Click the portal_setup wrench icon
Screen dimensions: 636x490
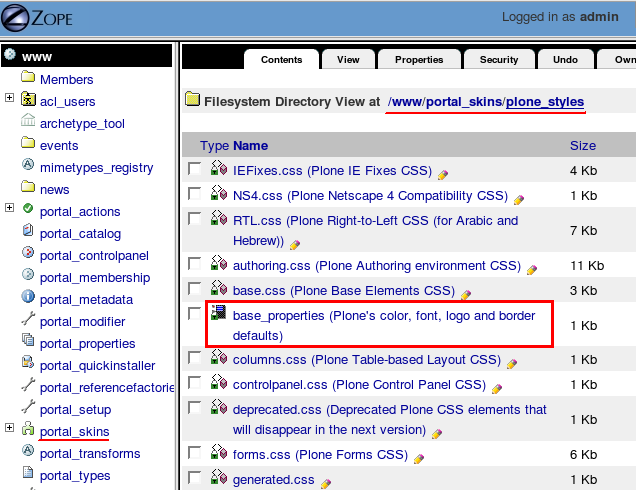[x=28, y=406]
